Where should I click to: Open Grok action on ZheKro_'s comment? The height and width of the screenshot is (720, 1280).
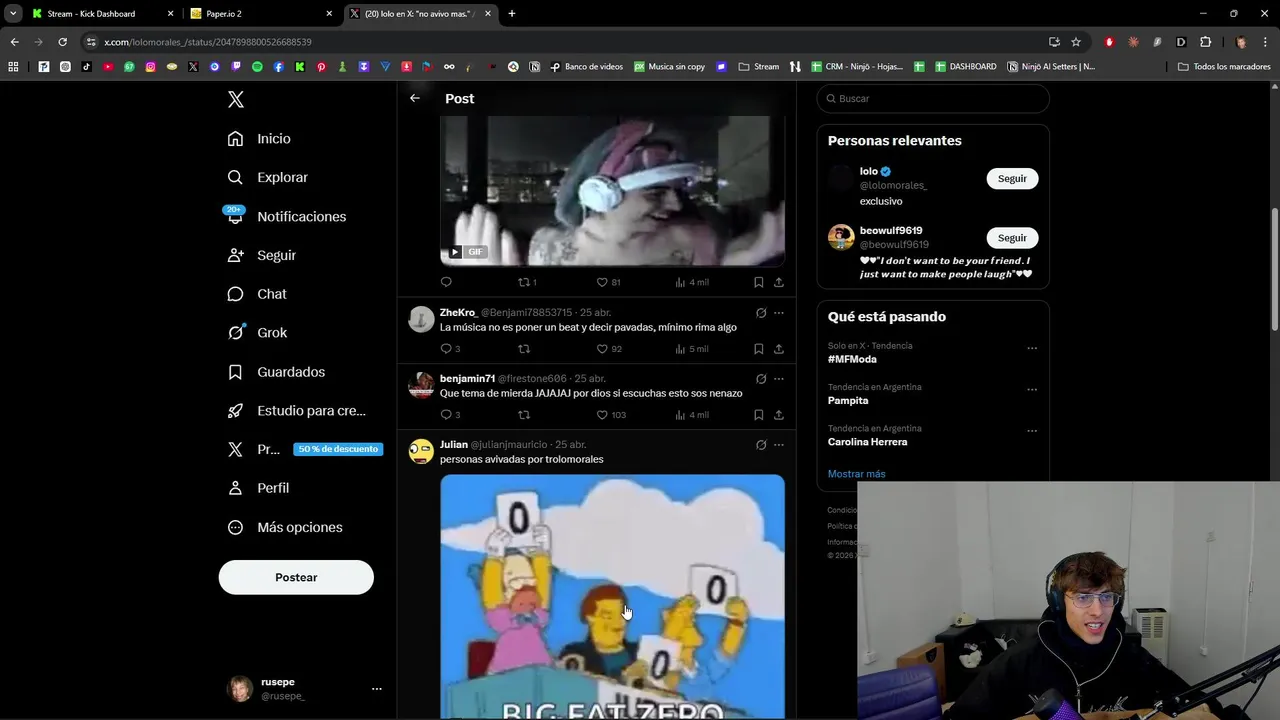point(761,313)
